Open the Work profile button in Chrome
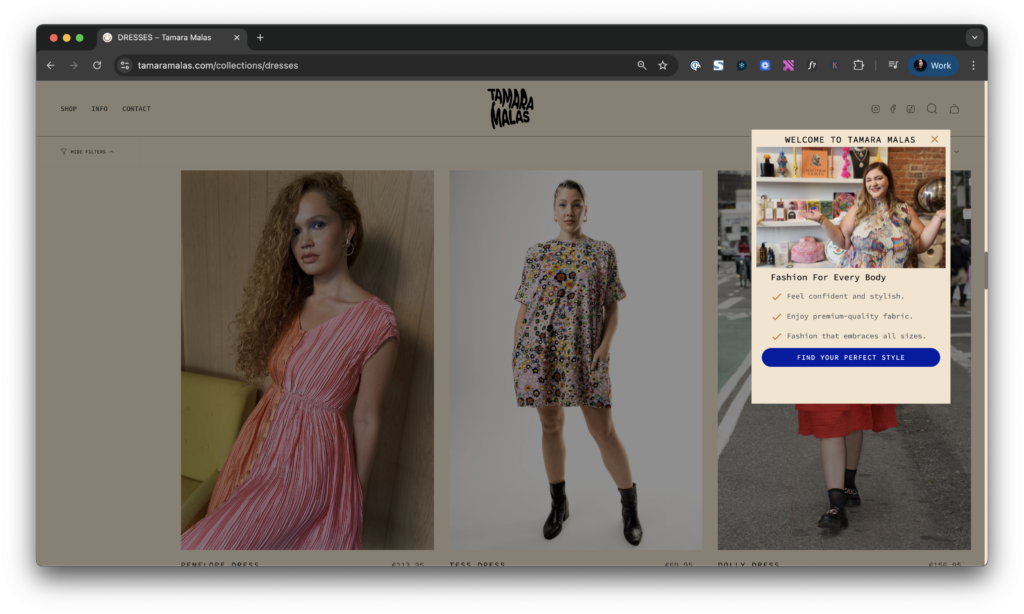Image resolution: width=1024 pixels, height=614 pixels. point(932,65)
